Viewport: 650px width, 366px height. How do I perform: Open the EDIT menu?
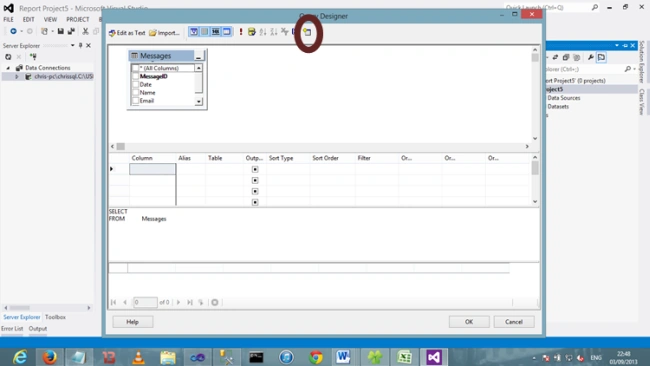29,19
